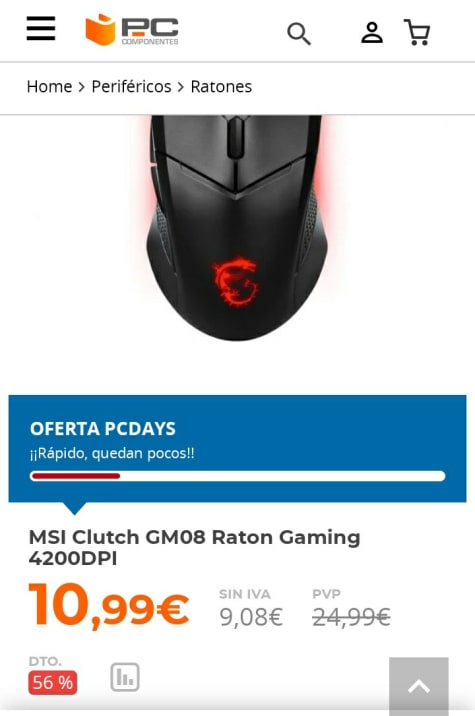This screenshot has width=475, height=716.
Task: Click the PC Componentes logo
Action: (x=132, y=30)
